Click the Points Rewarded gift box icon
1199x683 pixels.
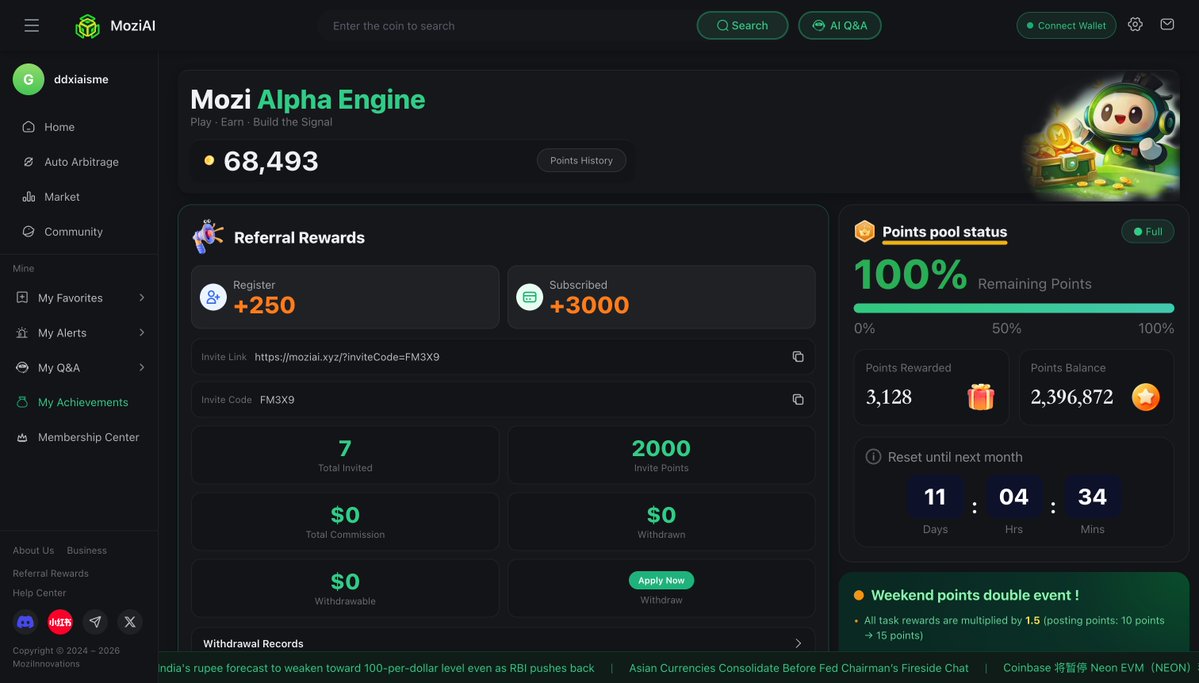click(980, 397)
